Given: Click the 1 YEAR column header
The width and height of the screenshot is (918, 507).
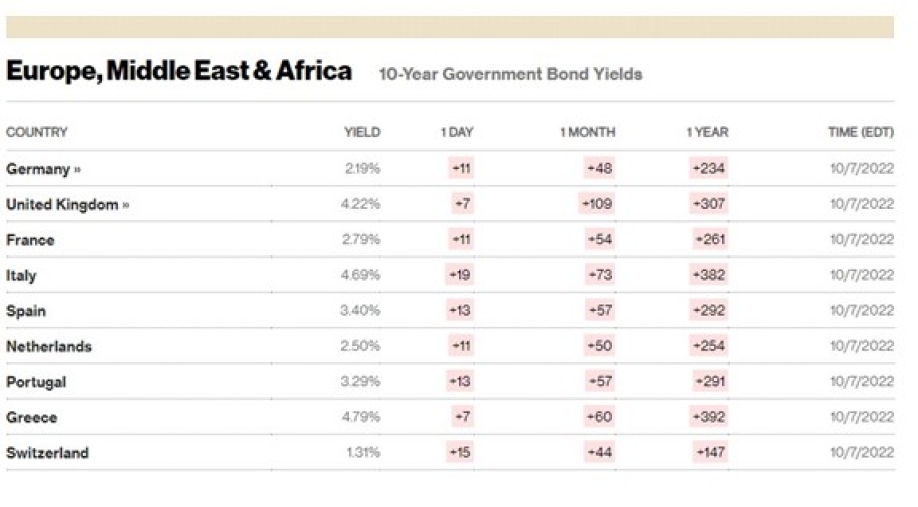Looking at the screenshot, I should tap(707, 132).
